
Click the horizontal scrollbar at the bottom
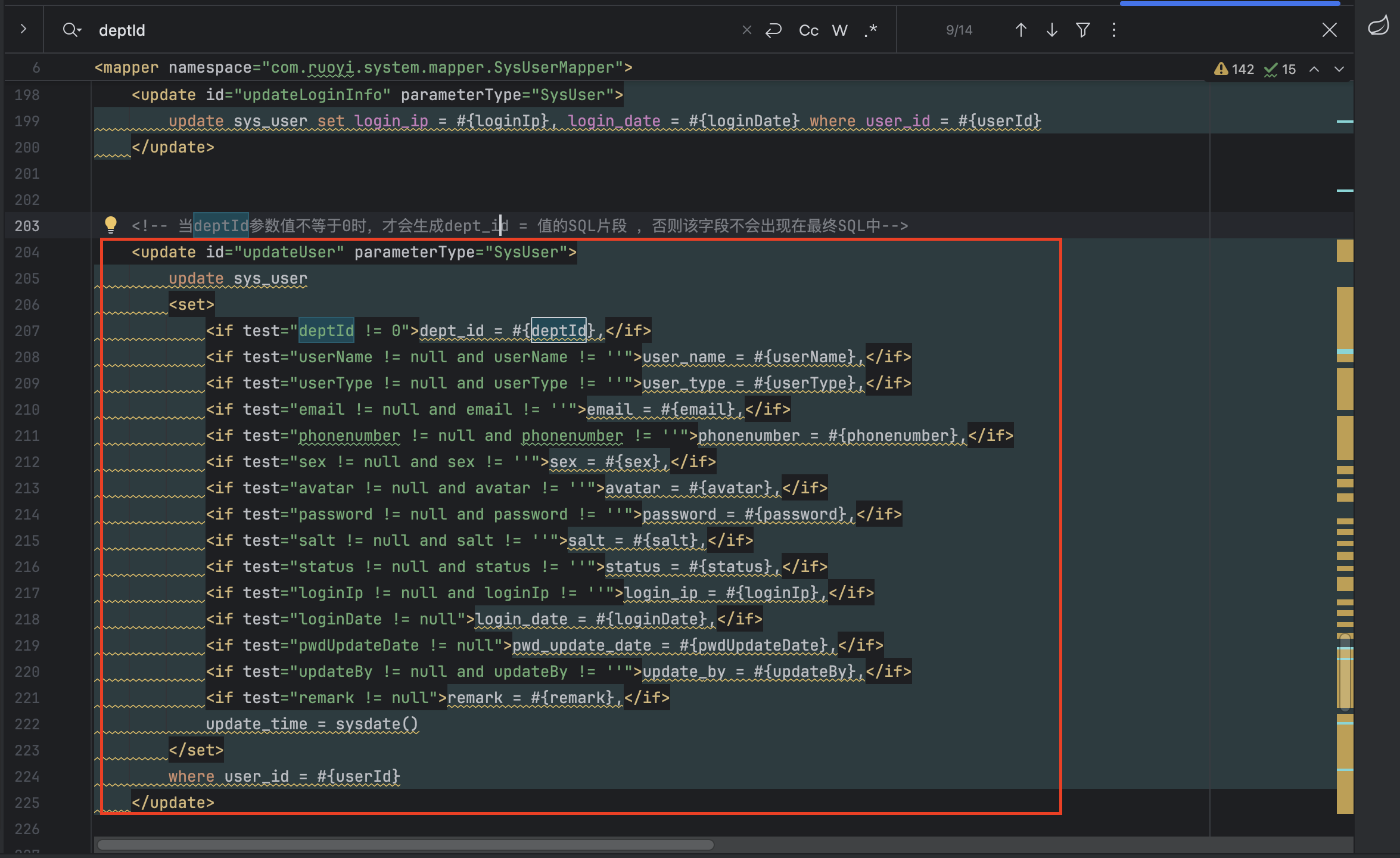click(x=405, y=844)
